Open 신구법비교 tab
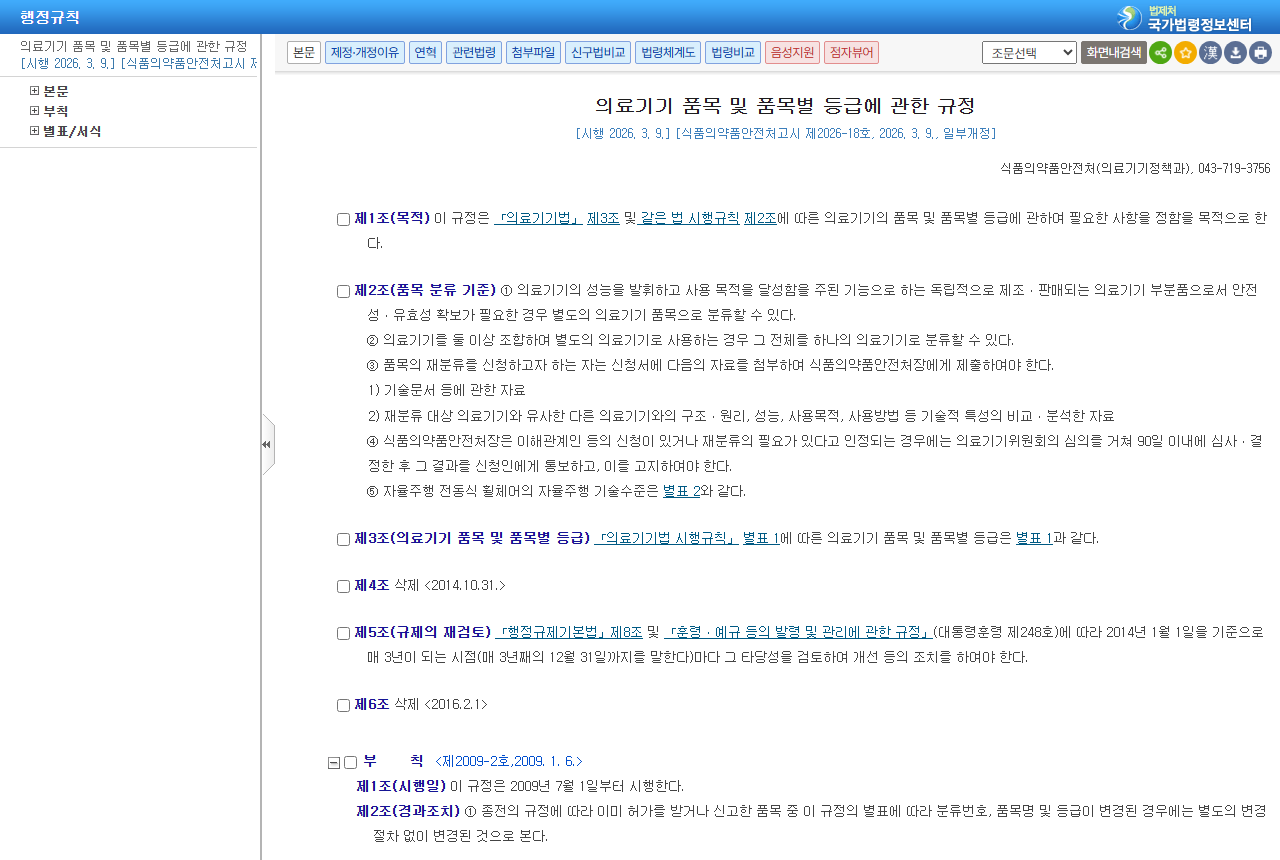Image resolution: width=1280 pixels, height=860 pixels. [598, 52]
